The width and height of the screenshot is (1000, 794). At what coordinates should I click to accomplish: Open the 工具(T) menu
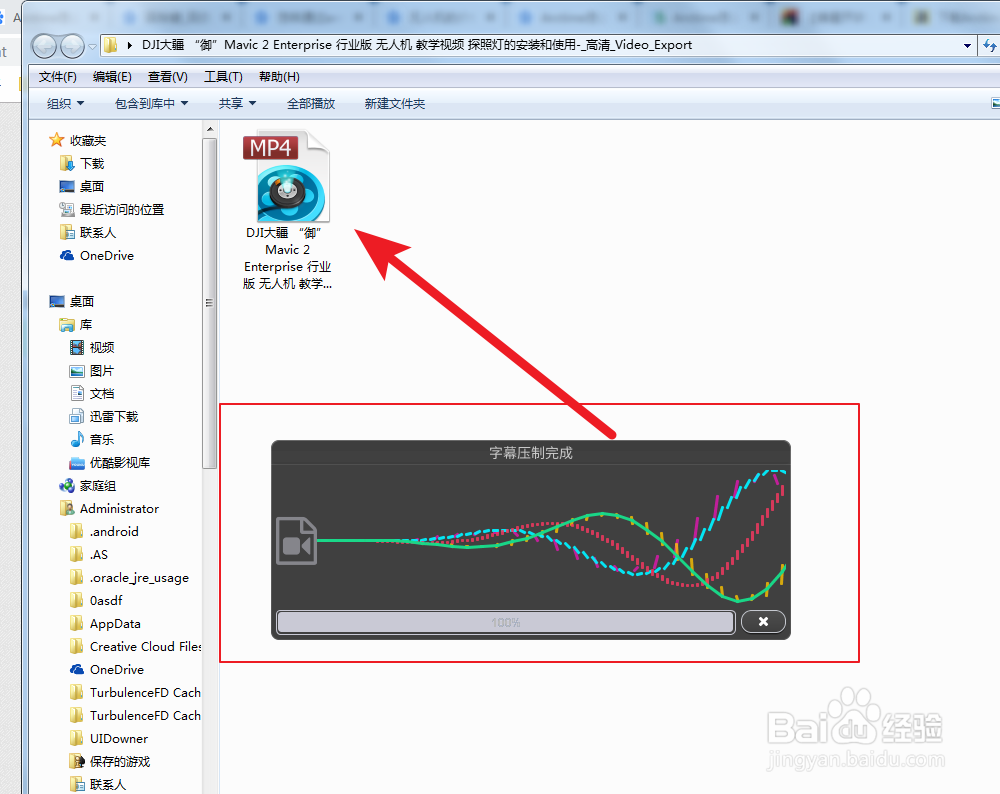[223, 77]
